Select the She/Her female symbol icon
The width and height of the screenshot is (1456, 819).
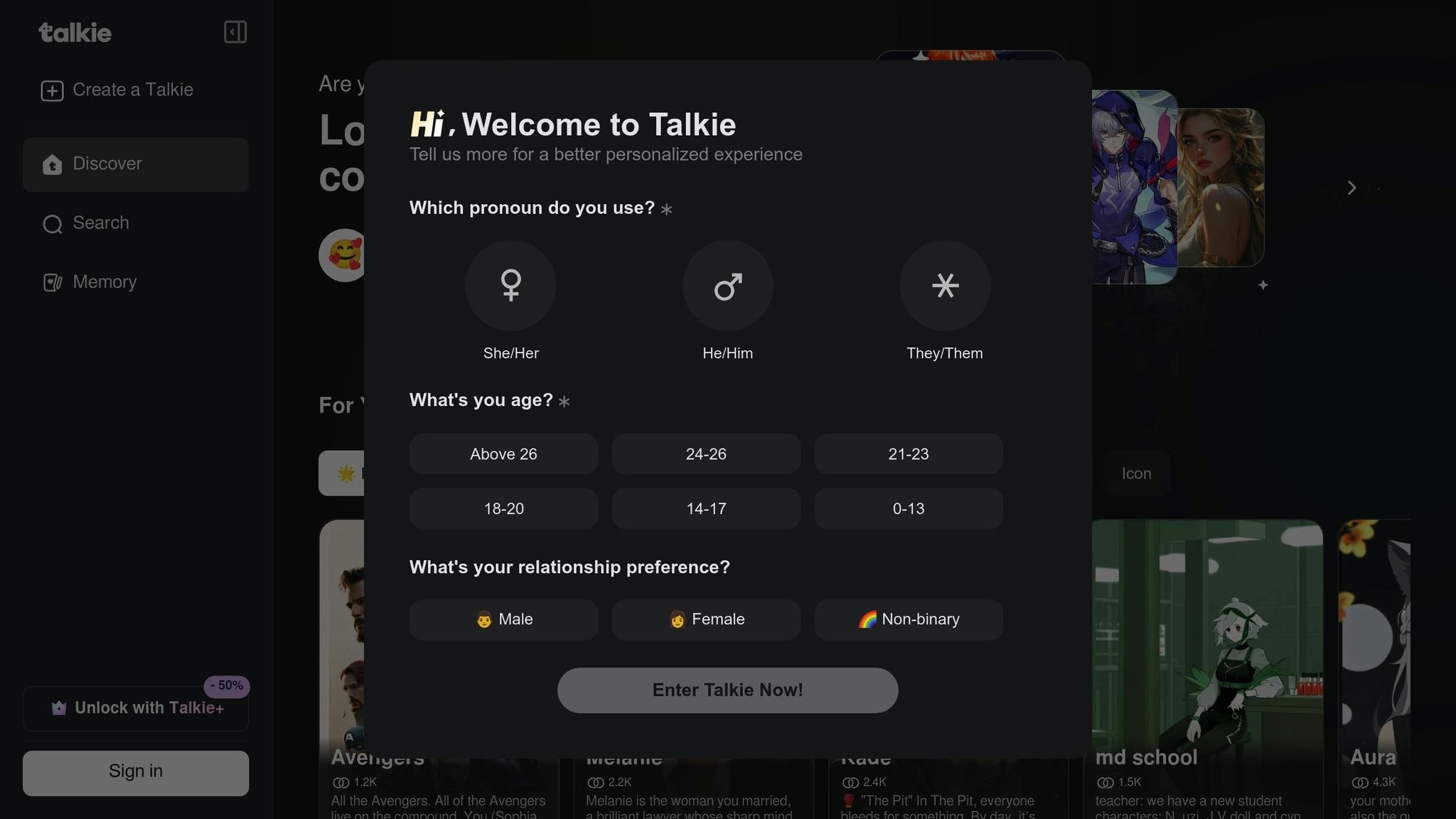pos(510,286)
